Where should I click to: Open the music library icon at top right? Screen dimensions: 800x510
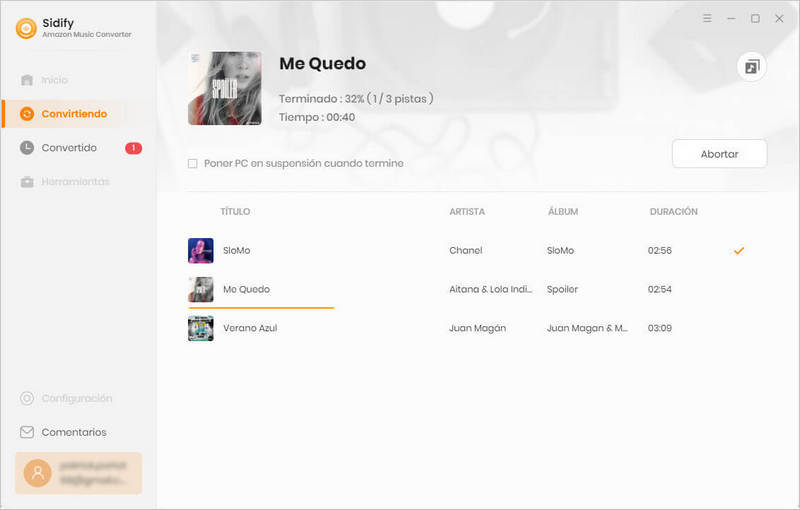point(752,67)
